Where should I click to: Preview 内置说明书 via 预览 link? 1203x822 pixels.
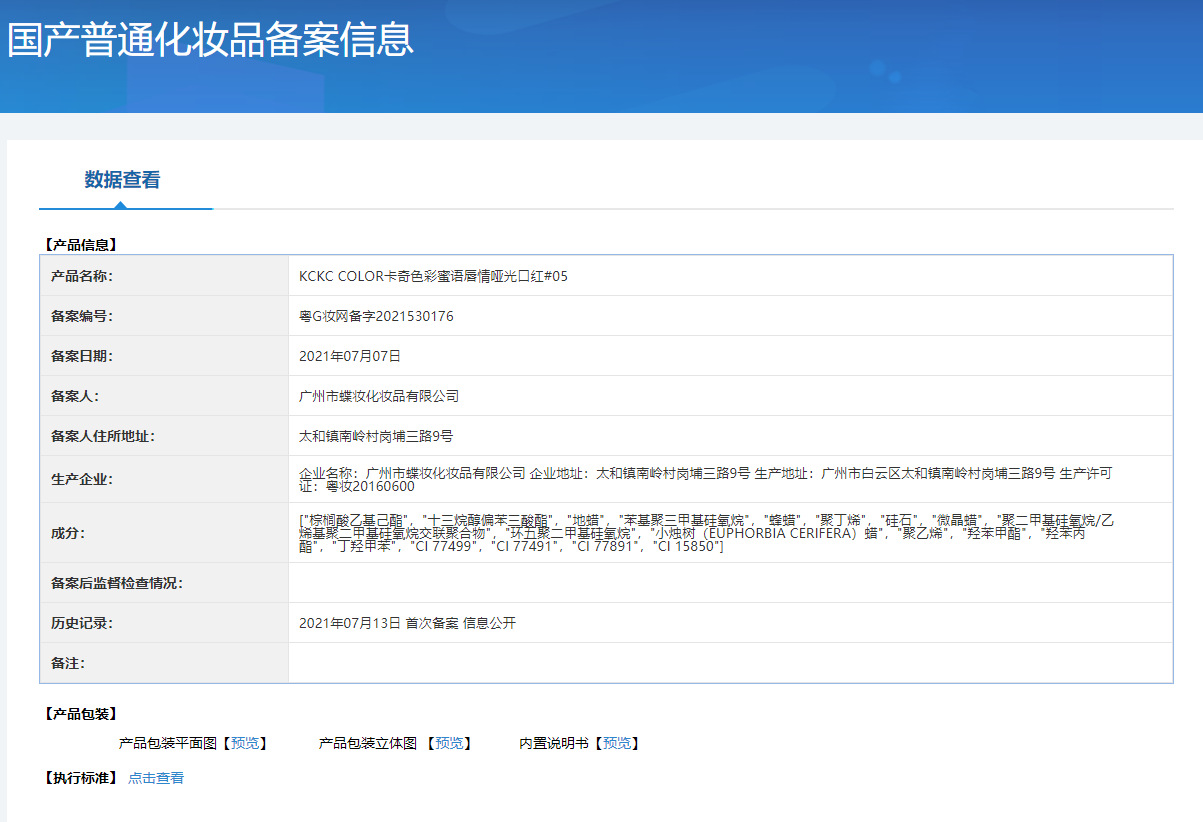point(617,744)
